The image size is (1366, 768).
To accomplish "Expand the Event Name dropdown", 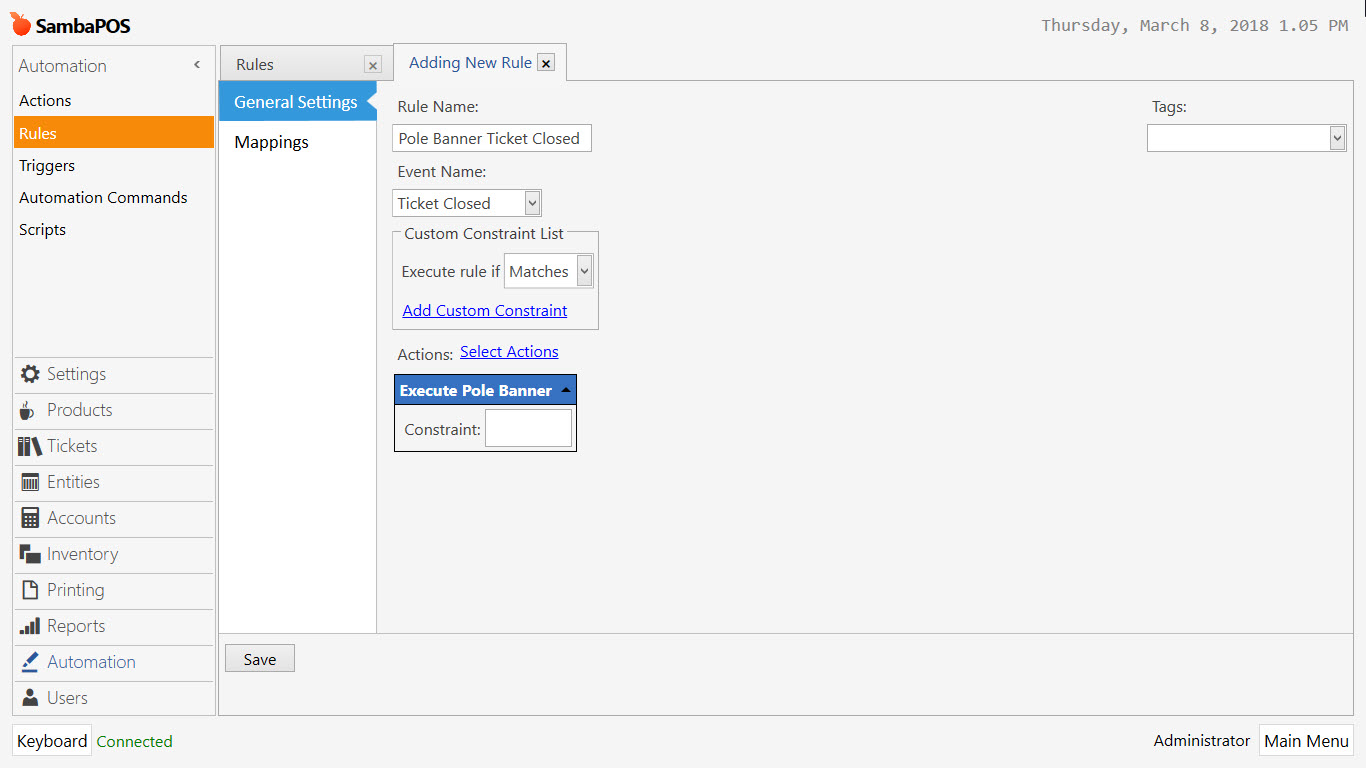I will click(x=532, y=203).
